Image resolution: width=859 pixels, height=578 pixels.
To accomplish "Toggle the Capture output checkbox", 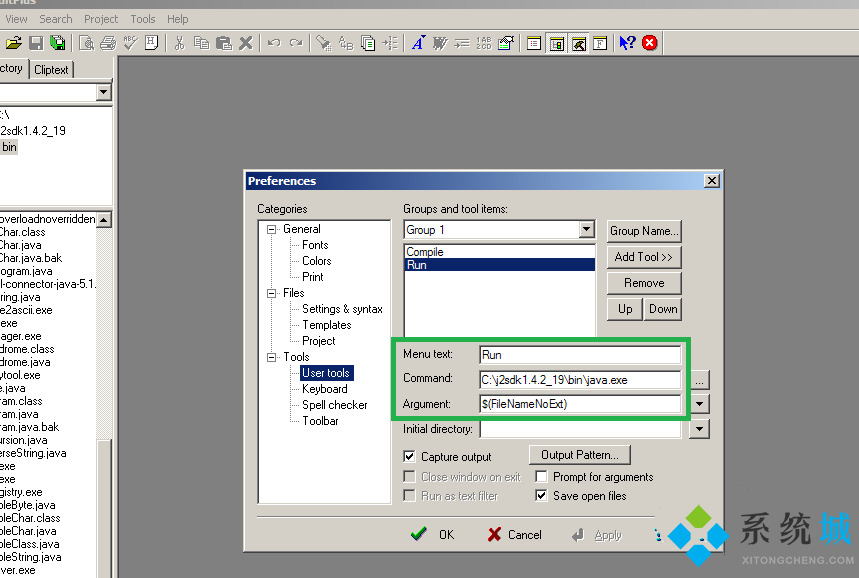I will pos(409,456).
